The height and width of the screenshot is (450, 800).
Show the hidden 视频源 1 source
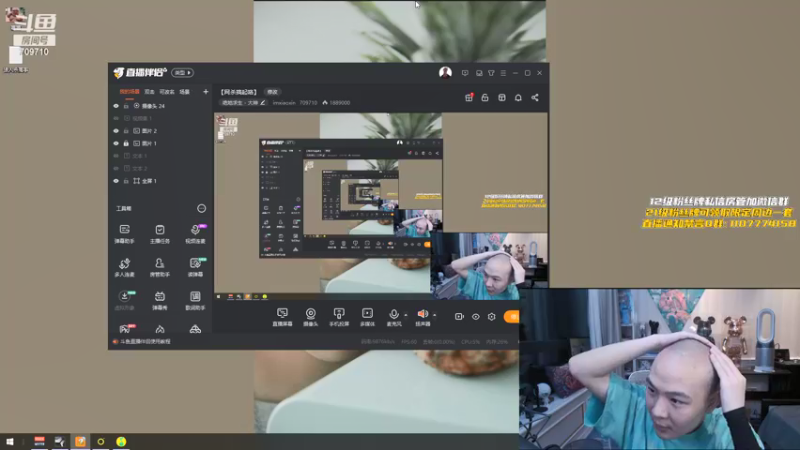(116, 118)
